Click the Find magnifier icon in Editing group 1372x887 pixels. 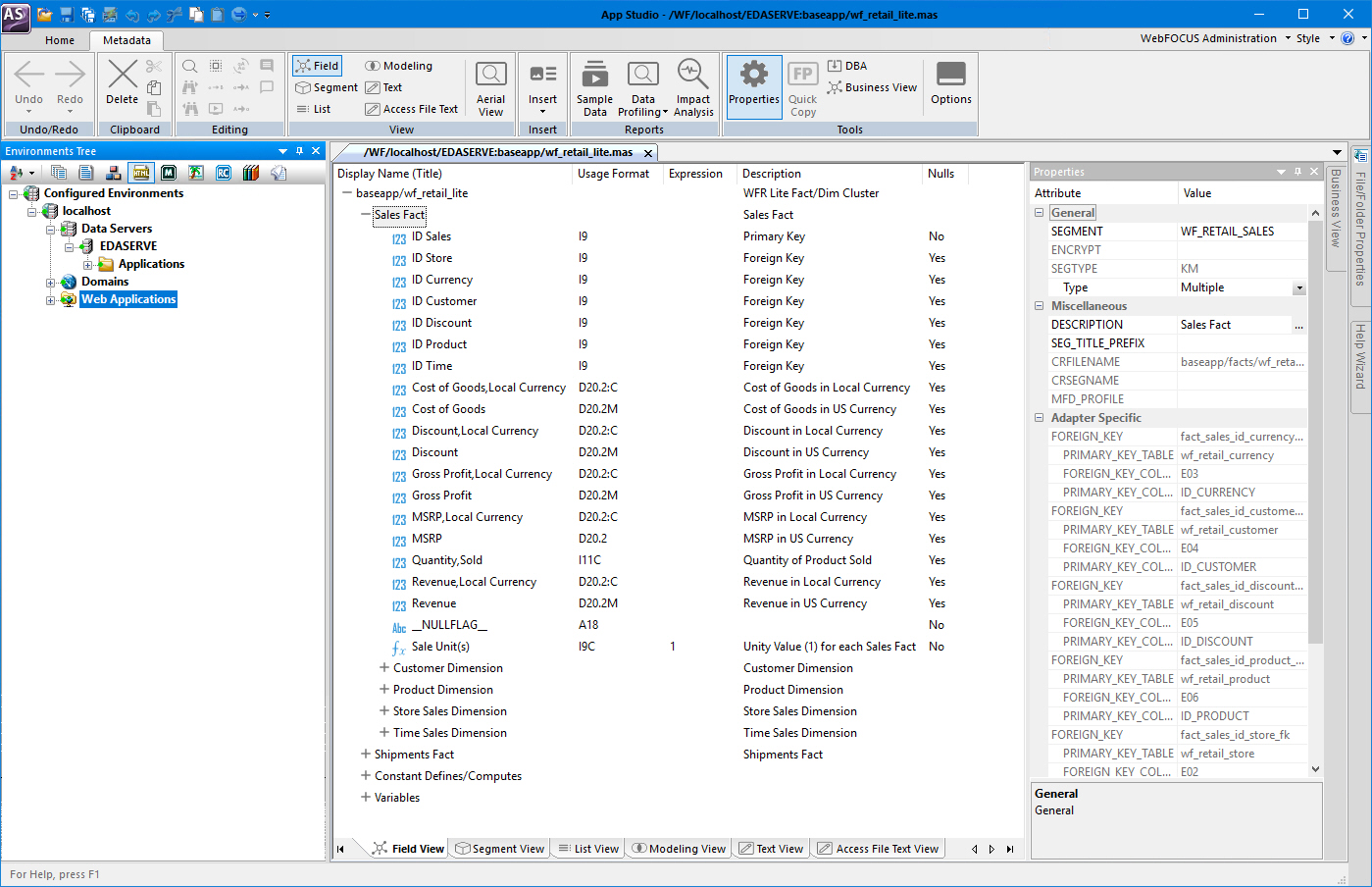(190, 66)
